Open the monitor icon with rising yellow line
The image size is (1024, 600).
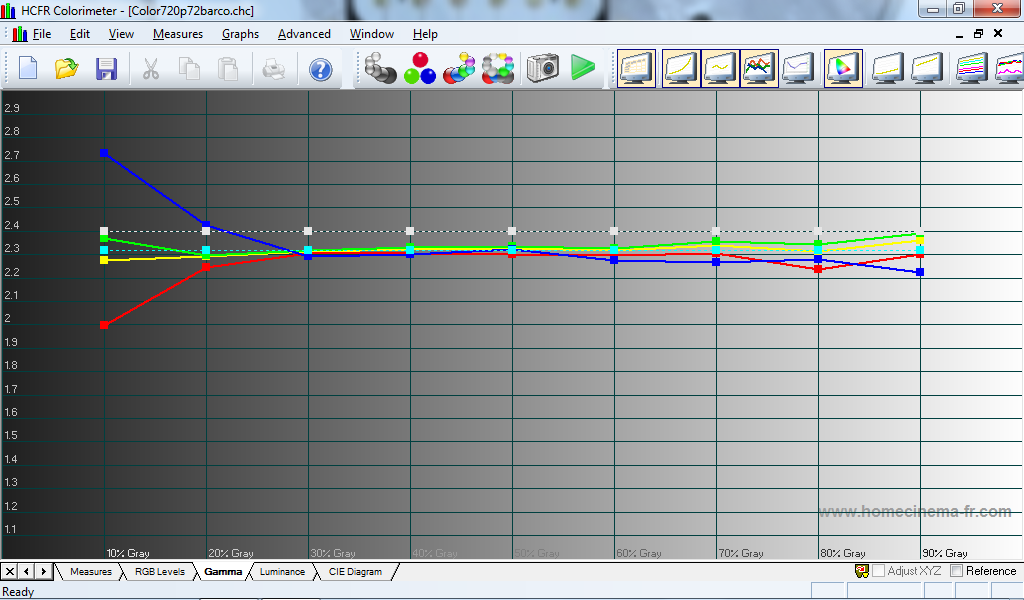coord(927,69)
